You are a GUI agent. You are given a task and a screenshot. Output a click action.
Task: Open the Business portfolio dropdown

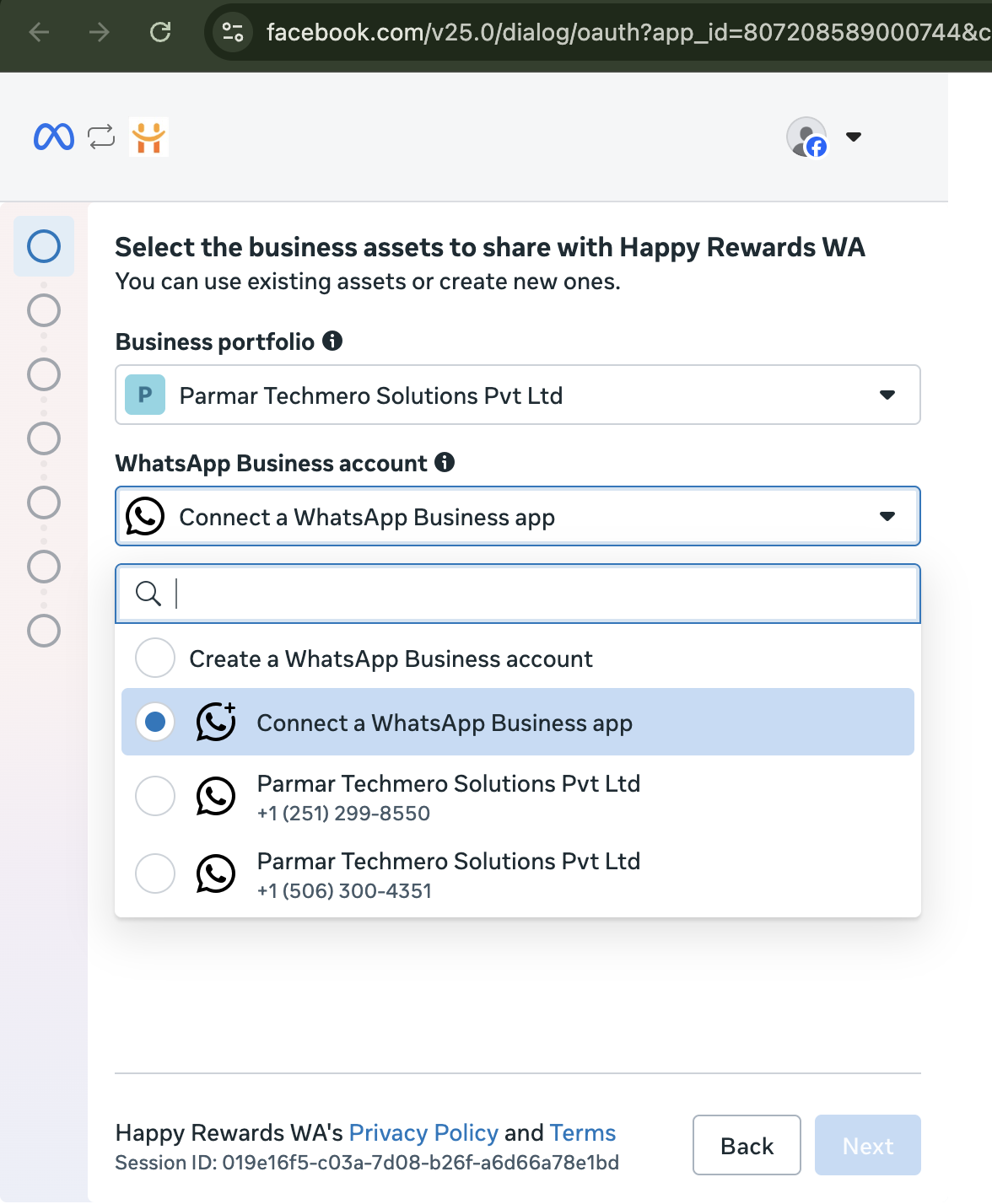coord(518,395)
